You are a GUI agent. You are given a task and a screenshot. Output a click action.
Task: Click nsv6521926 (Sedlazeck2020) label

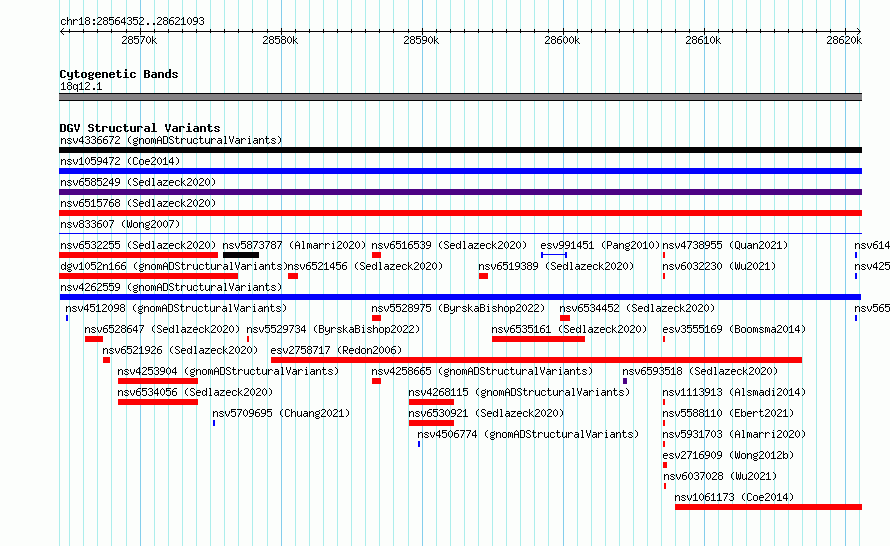[180, 350]
